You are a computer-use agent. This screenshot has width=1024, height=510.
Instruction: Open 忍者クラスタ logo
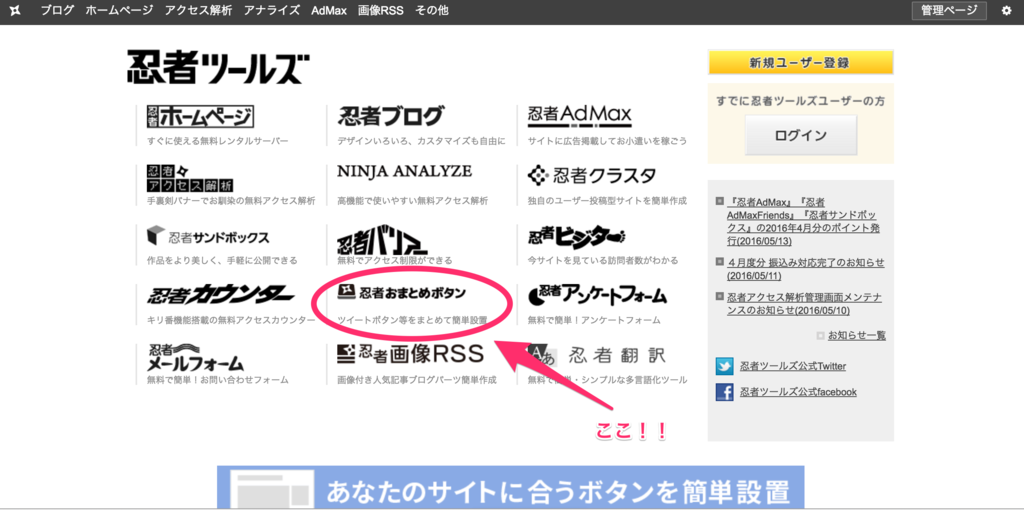592,175
